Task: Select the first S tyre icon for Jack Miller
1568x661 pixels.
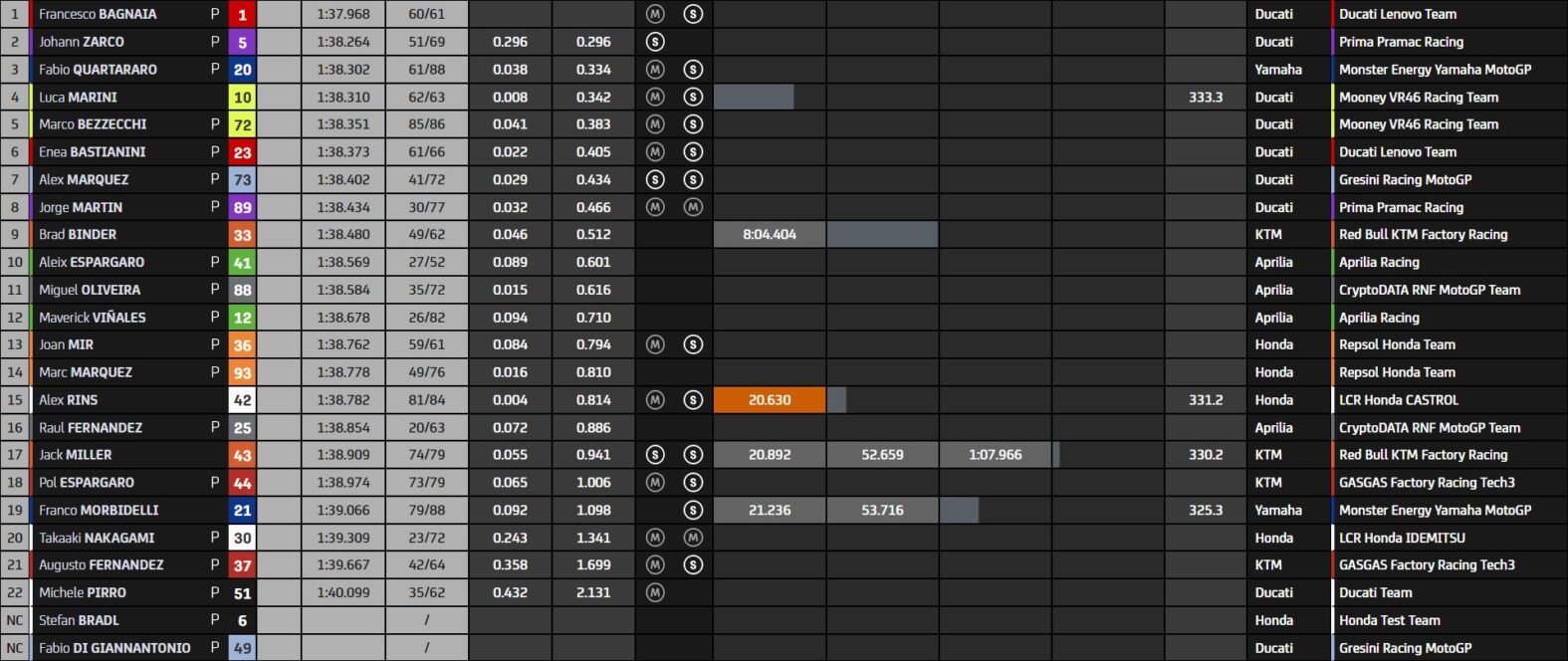Action: point(655,455)
